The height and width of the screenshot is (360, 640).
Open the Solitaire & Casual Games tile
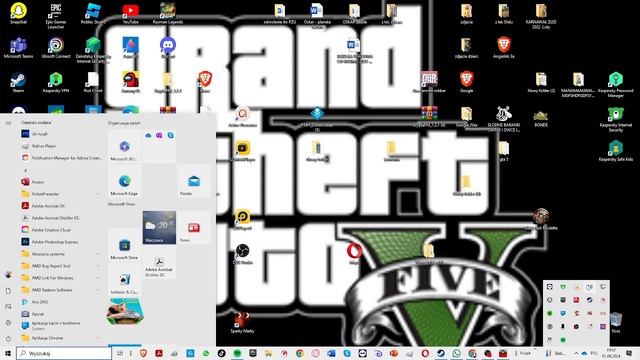[x=124, y=280]
